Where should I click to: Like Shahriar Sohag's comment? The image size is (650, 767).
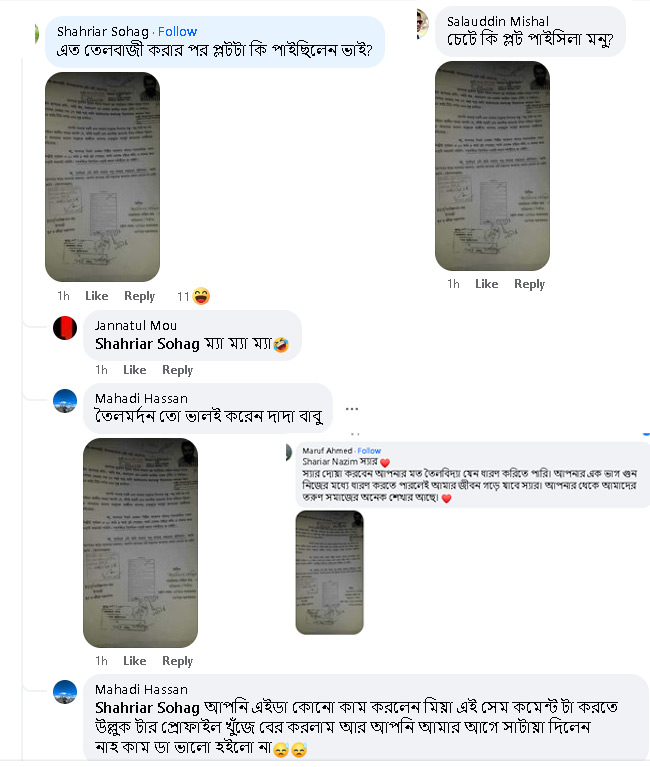tap(96, 296)
